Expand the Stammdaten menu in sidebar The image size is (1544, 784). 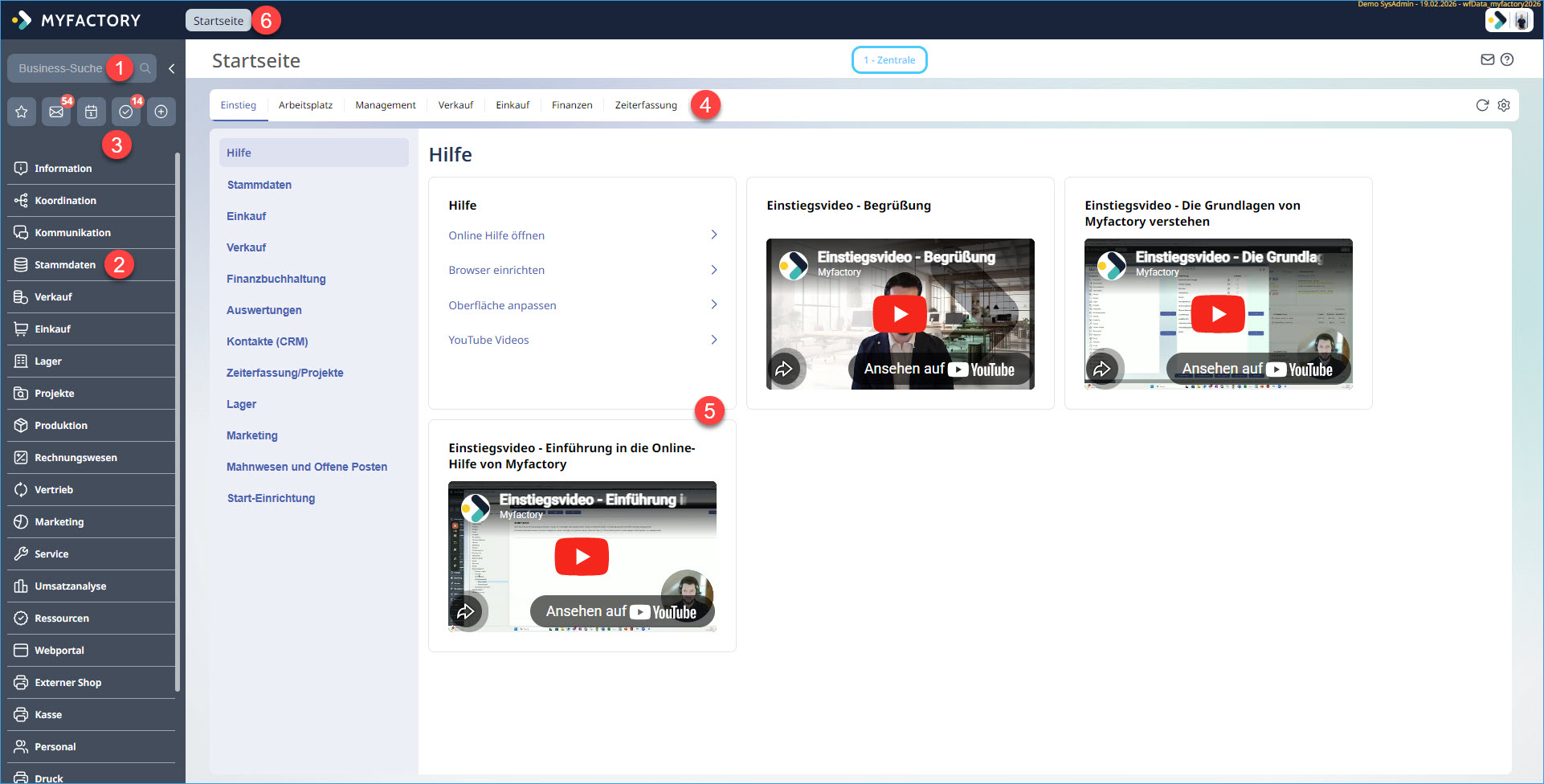[x=65, y=265]
